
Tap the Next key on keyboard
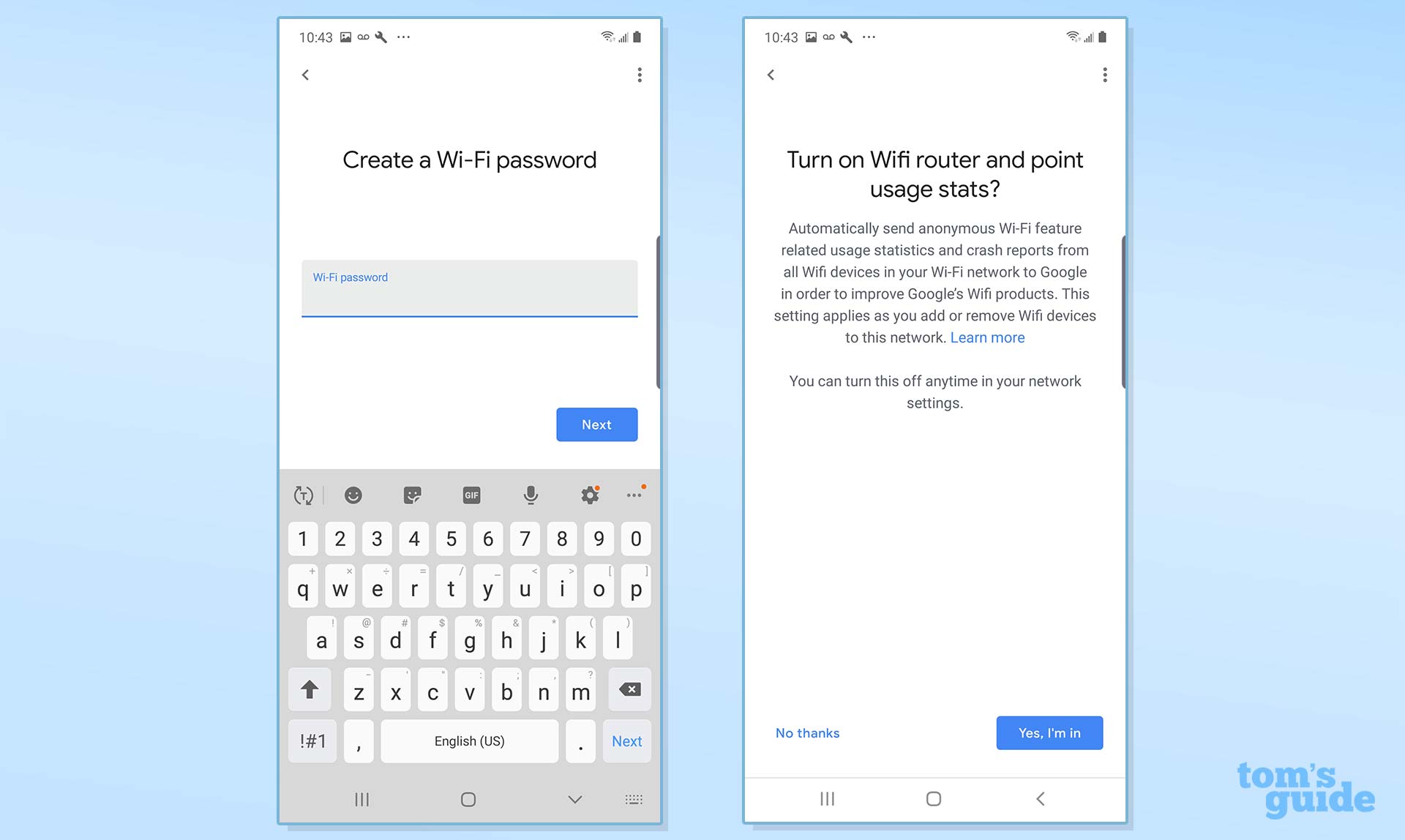pyautogui.click(x=626, y=740)
